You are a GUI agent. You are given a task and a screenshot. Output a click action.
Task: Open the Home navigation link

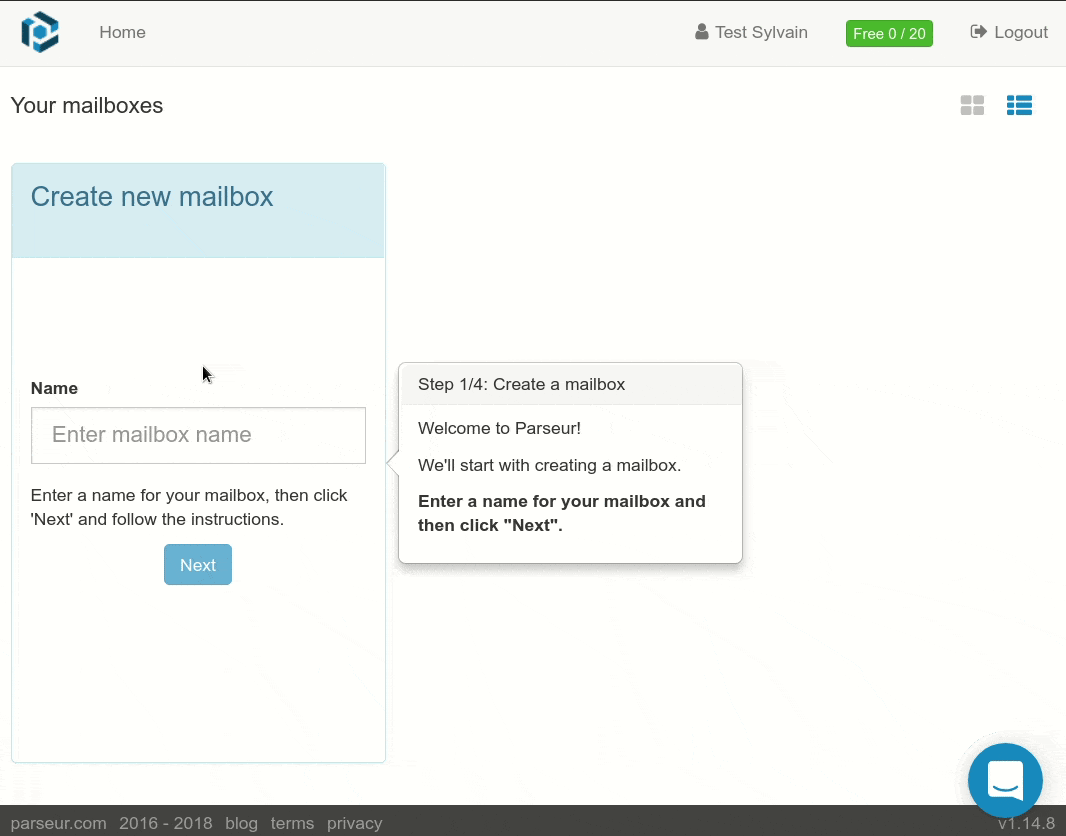pos(122,32)
